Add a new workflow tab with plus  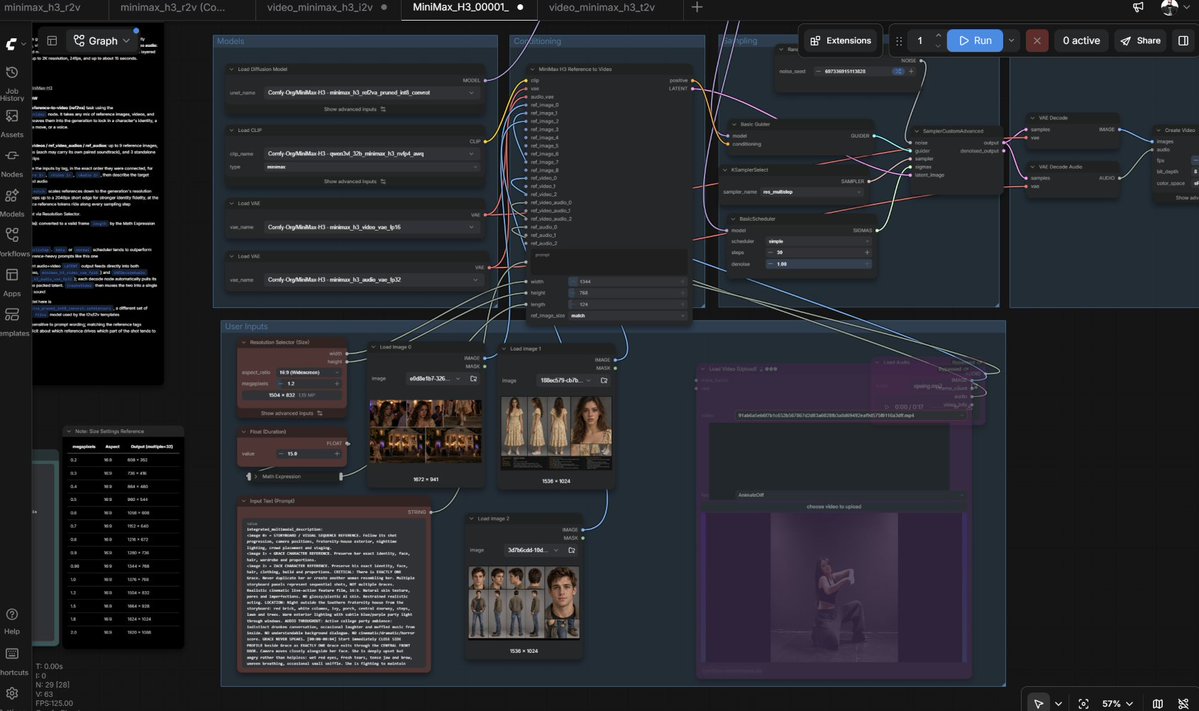tap(697, 8)
